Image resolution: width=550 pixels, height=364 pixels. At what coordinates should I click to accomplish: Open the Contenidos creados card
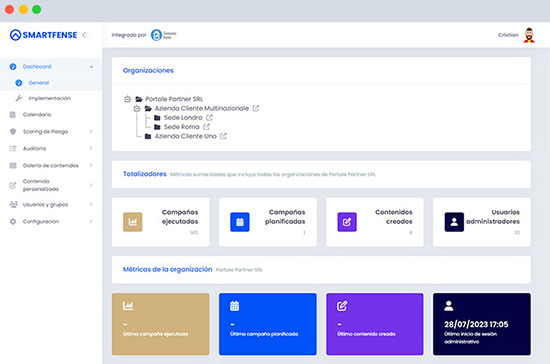click(375, 222)
